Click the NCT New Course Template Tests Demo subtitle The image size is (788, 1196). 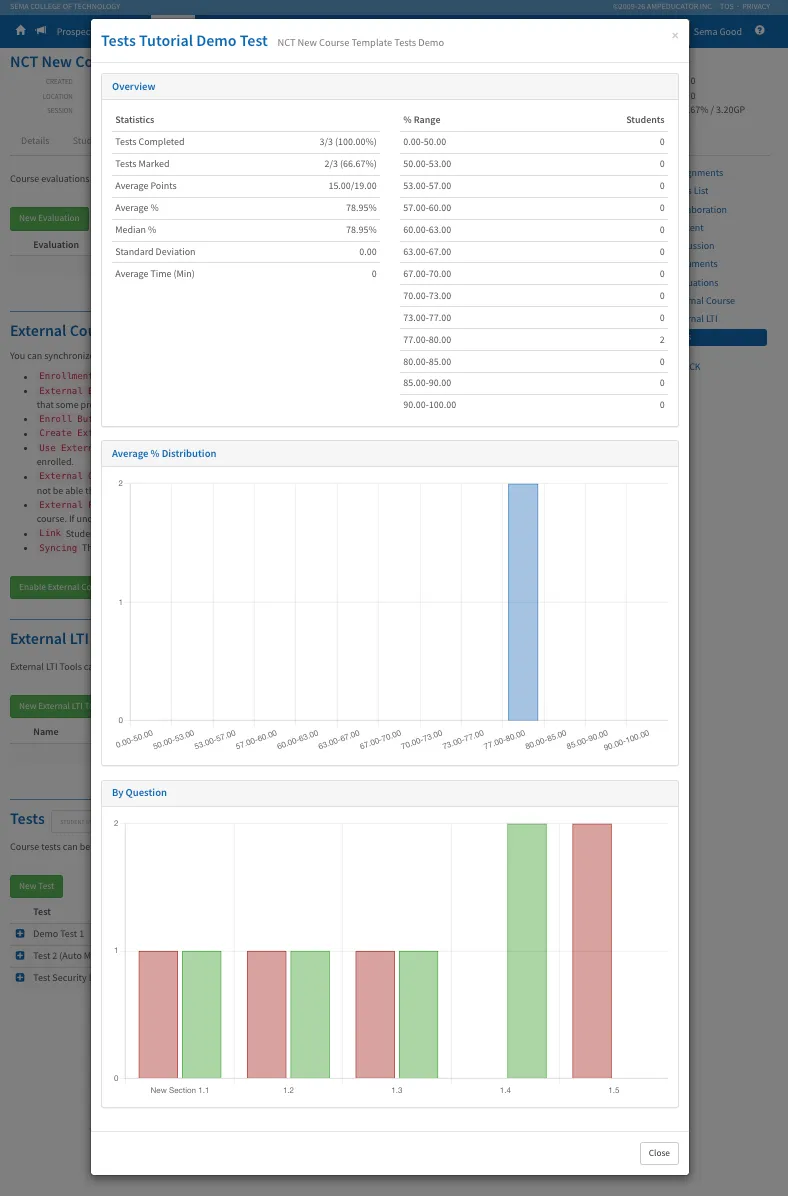[361, 43]
